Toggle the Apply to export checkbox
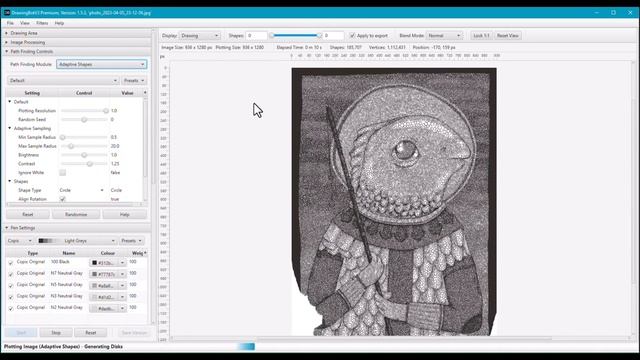The width and height of the screenshot is (640, 360). tap(352, 36)
